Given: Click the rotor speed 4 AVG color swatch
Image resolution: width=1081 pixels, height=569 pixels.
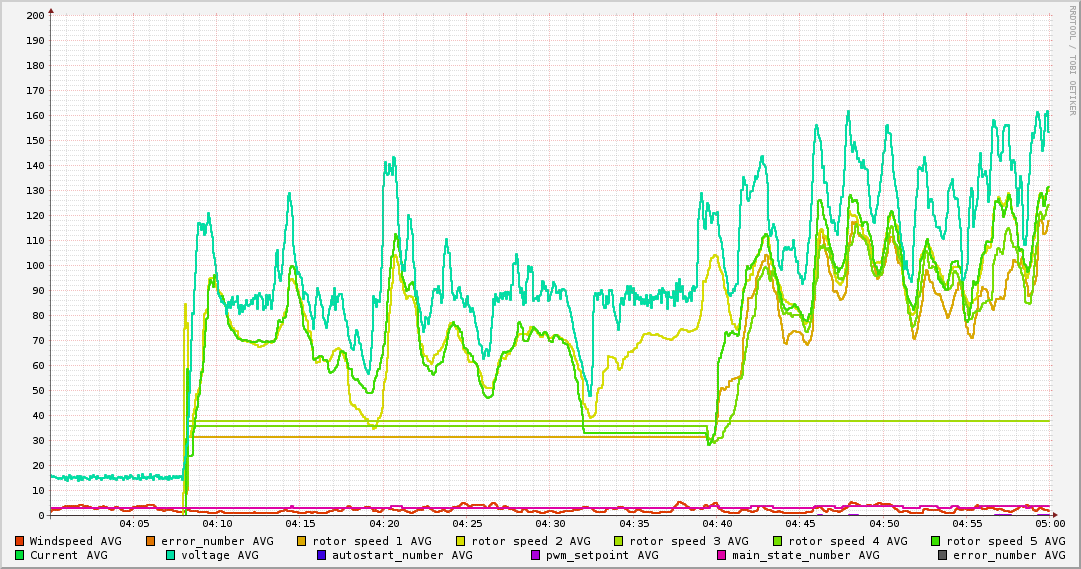Looking at the screenshot, I should 778,541.
